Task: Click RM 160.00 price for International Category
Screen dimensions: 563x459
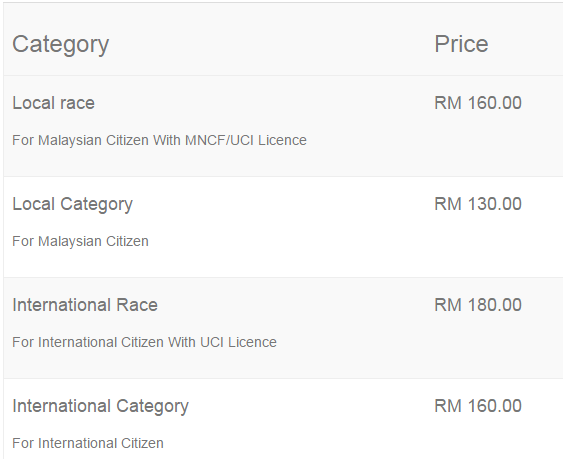Action: [478, 406]
